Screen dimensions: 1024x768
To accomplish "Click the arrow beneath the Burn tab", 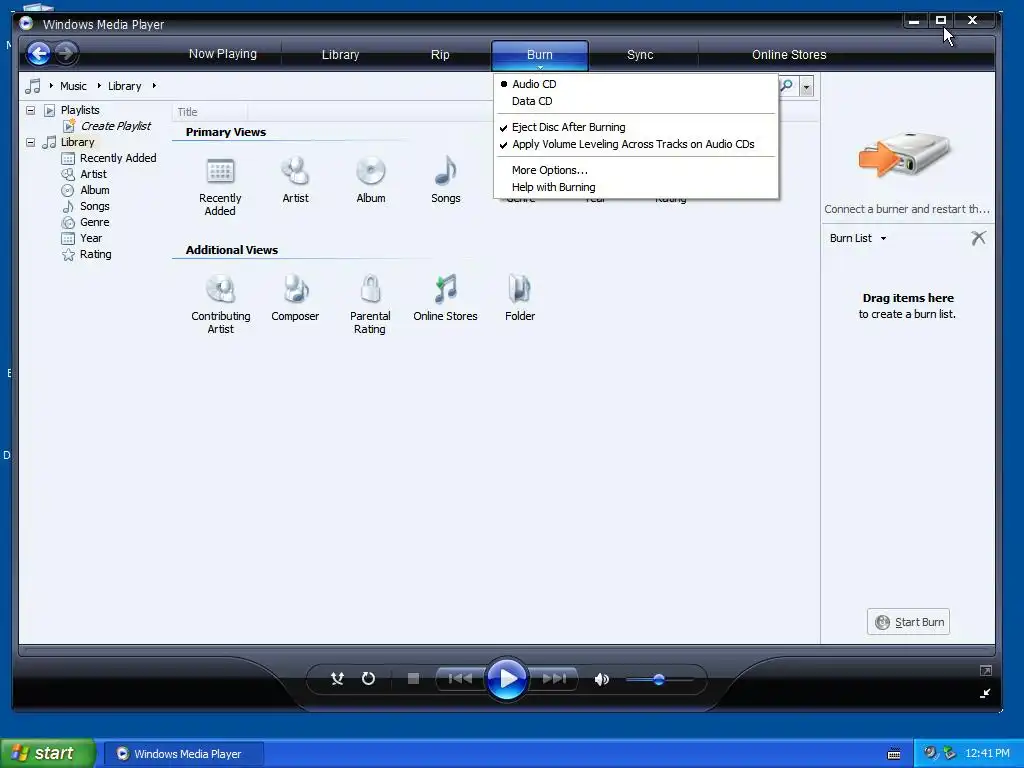I will tap(540, 67).
